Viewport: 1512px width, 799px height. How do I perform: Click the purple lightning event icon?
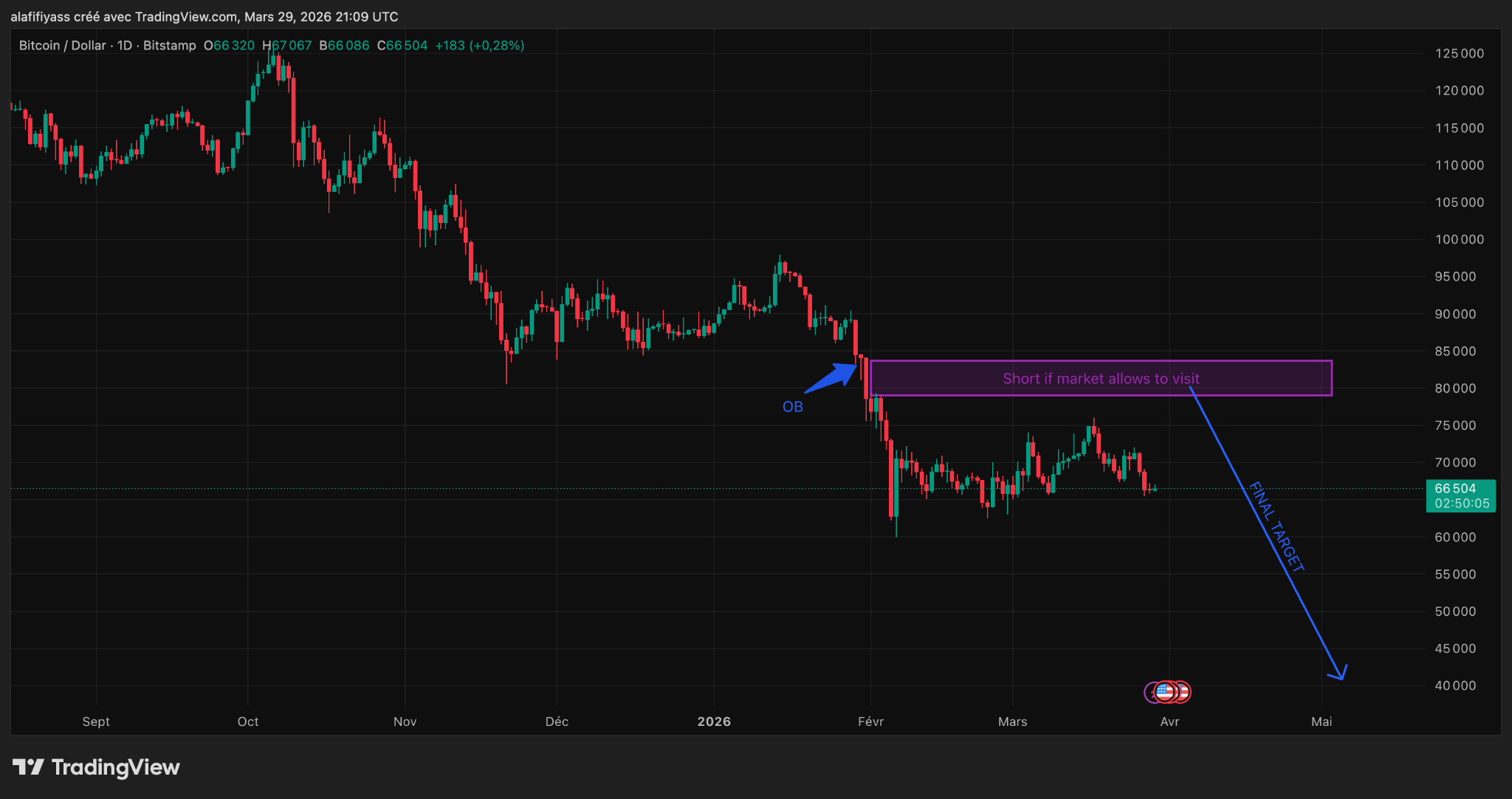1149,693
